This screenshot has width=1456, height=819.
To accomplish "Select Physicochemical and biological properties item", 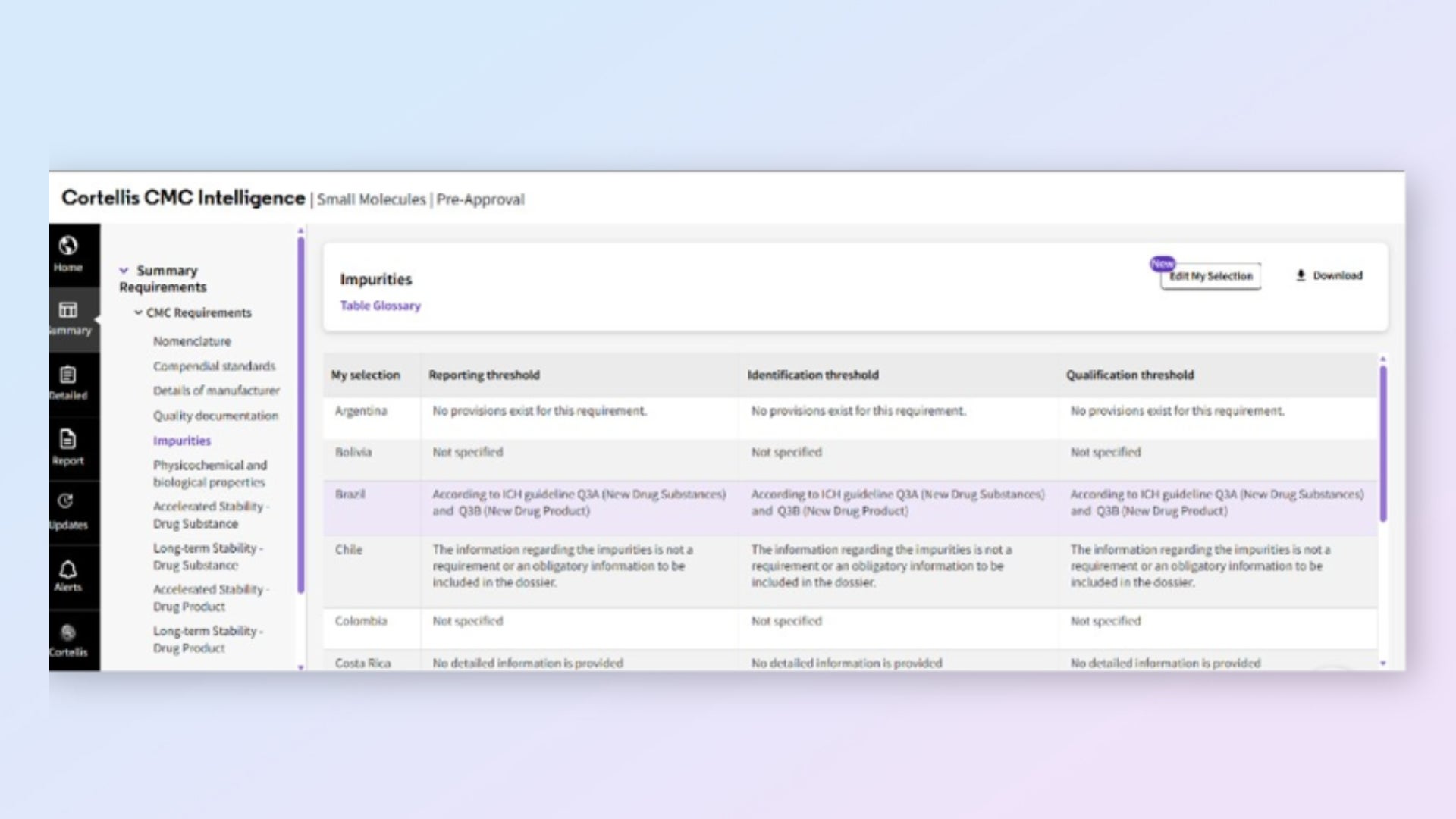I will pyautogui.click(x=209, y=473).
